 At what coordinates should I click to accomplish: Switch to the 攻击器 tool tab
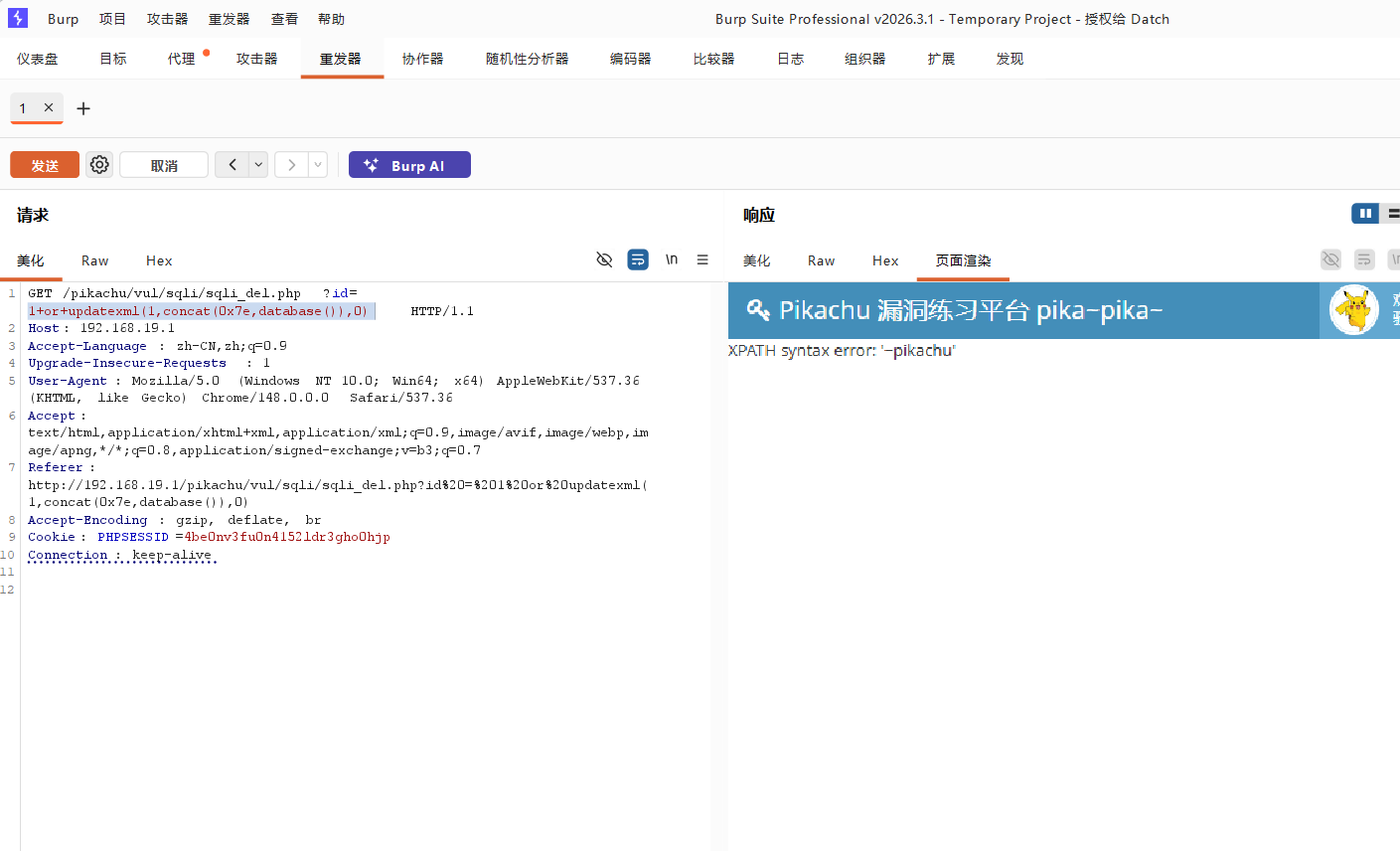[x=257, y=59]
